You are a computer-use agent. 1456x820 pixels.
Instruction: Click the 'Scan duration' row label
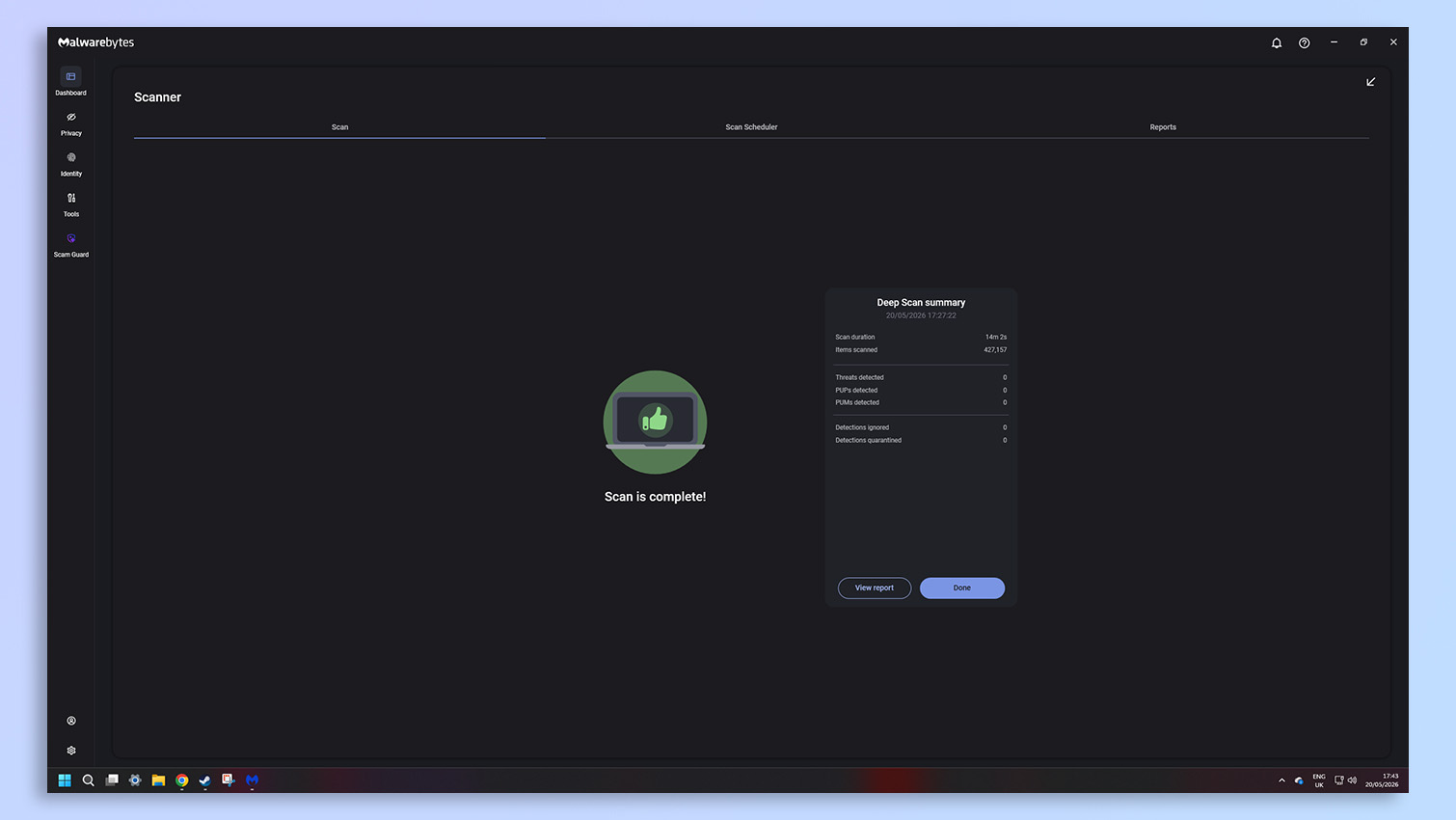click(855, 338)
